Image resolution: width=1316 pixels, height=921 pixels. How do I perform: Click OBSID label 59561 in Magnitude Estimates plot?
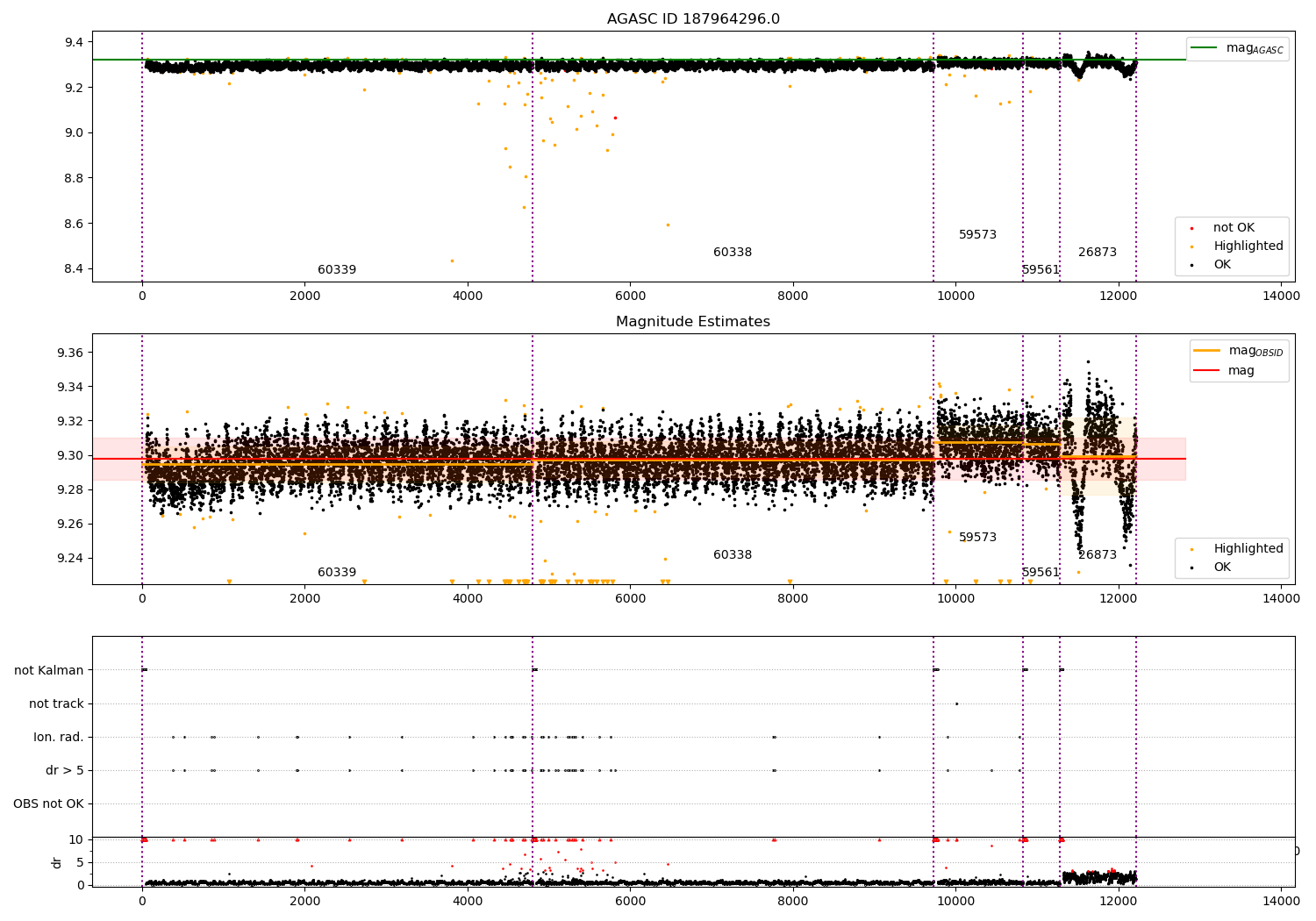click(1041, 573)
